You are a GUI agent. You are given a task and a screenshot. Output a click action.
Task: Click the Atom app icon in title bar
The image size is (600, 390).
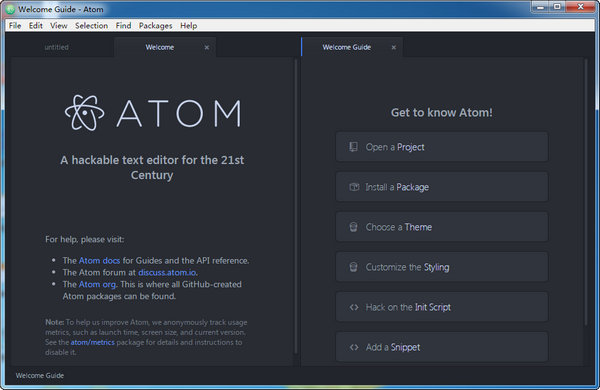tap(10, 9)
